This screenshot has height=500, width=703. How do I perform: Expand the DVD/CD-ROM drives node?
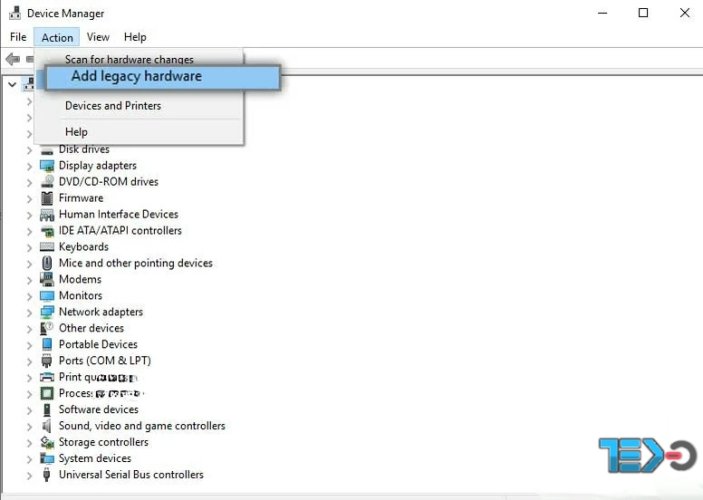click(x=29, y=183)
